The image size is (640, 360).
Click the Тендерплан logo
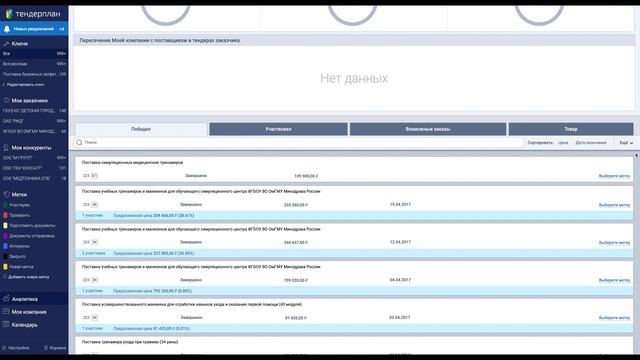[33, 14]
